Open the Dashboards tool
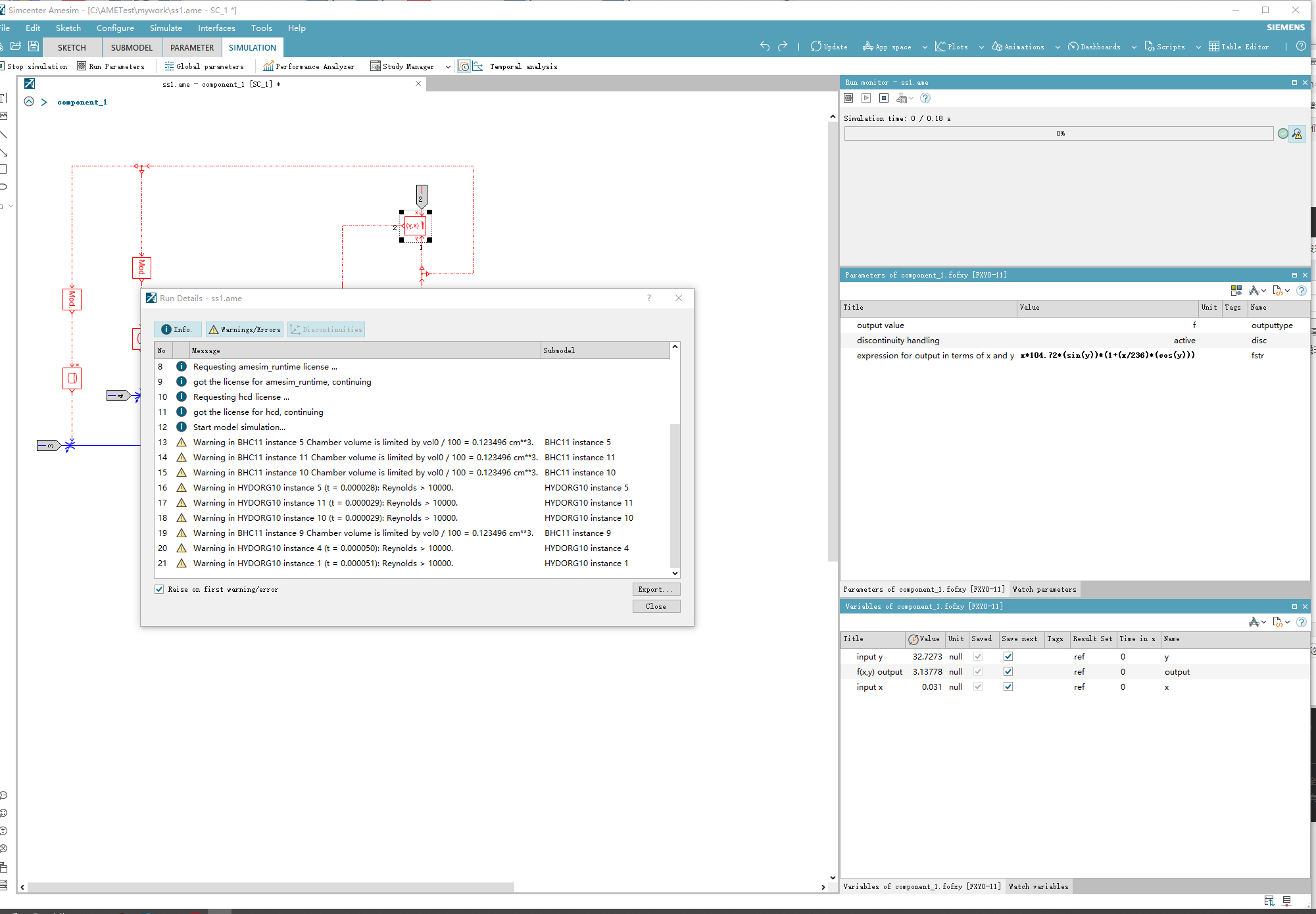Screen dimensions: 1316x914 pyautogui.click(x=1094, y=47)
